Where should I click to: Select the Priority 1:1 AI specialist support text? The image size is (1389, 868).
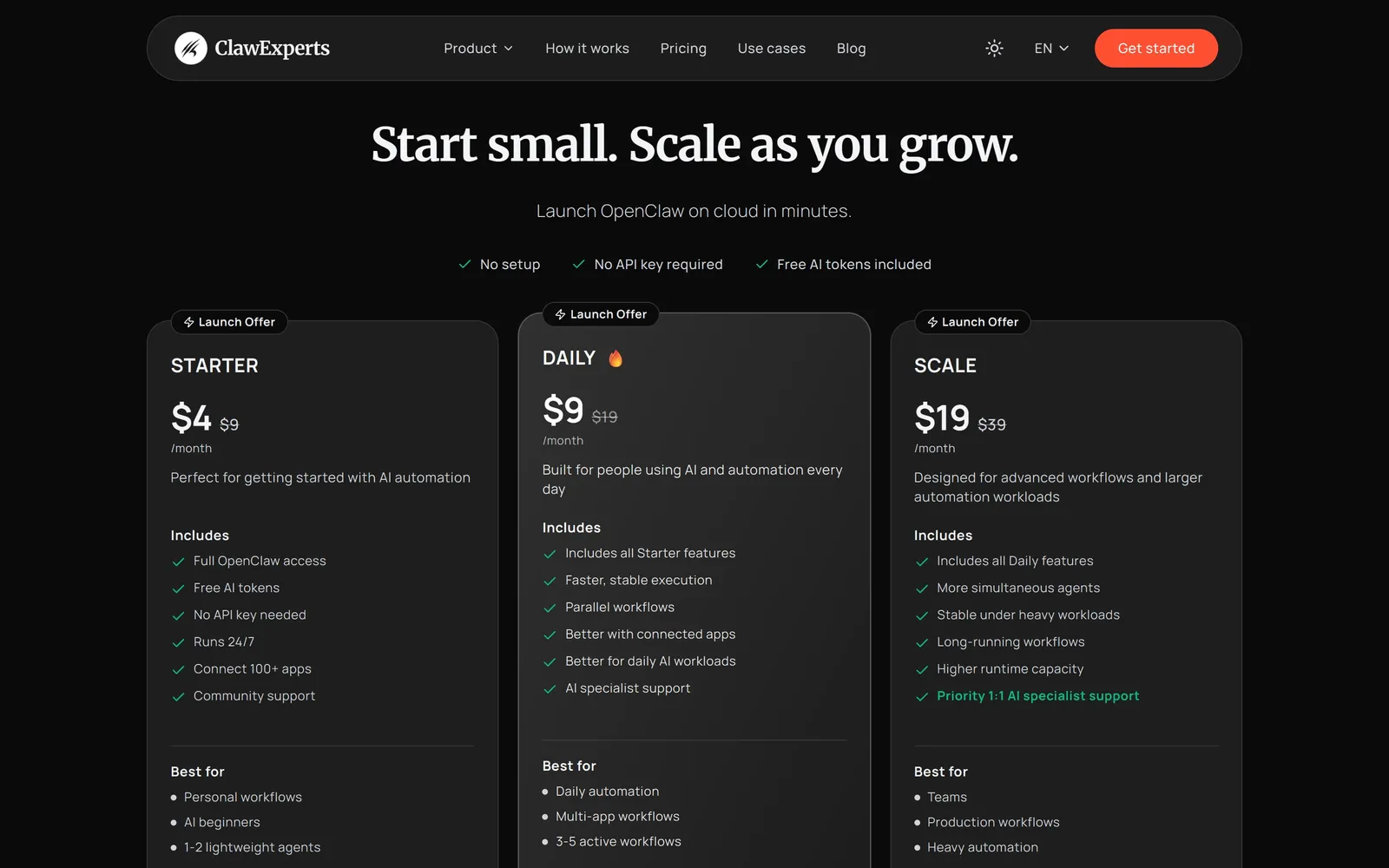pyautogui.click(x=1037, y=696)
